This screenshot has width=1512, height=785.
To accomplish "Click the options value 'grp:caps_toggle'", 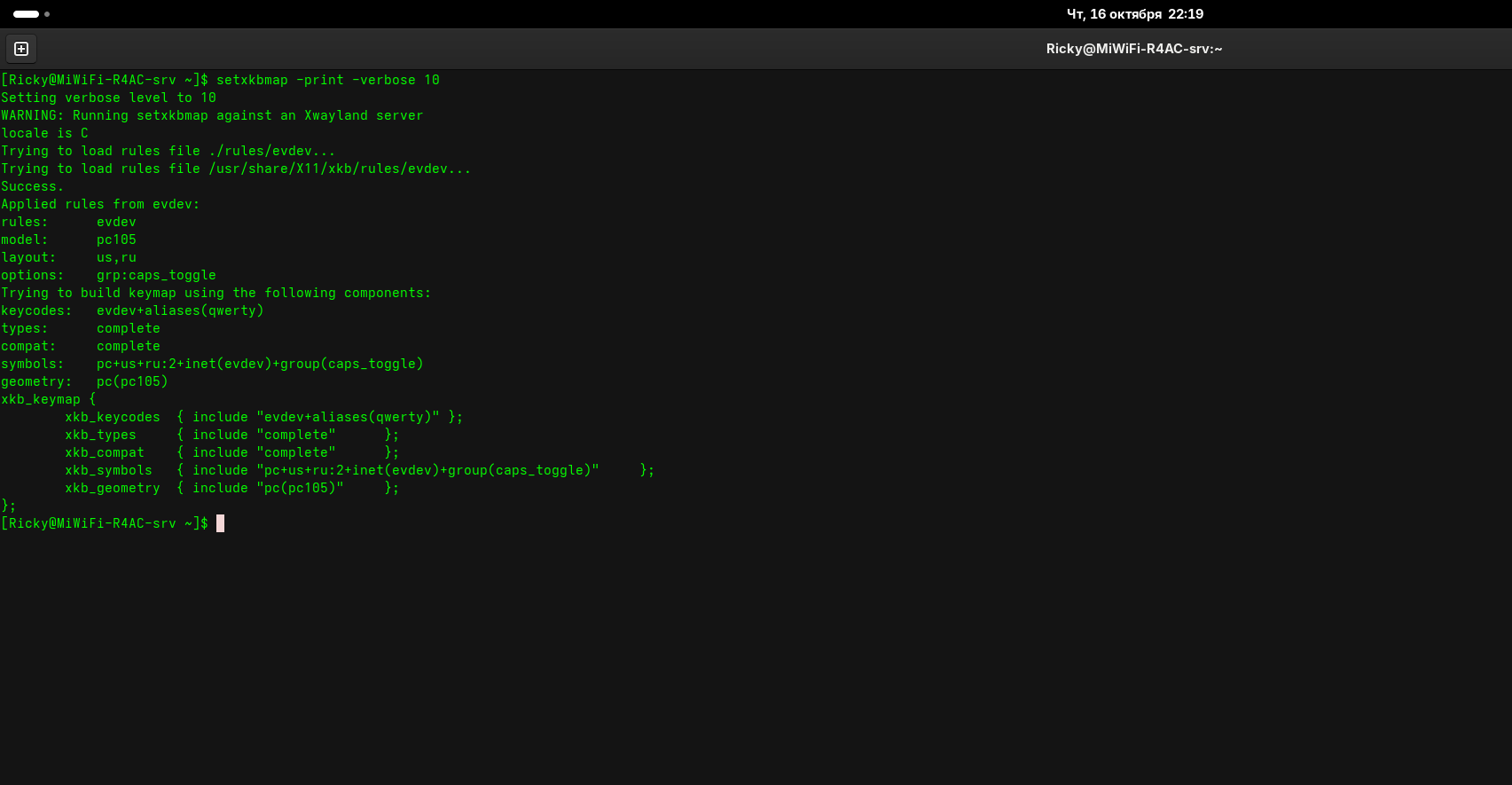I will [156, 275].
